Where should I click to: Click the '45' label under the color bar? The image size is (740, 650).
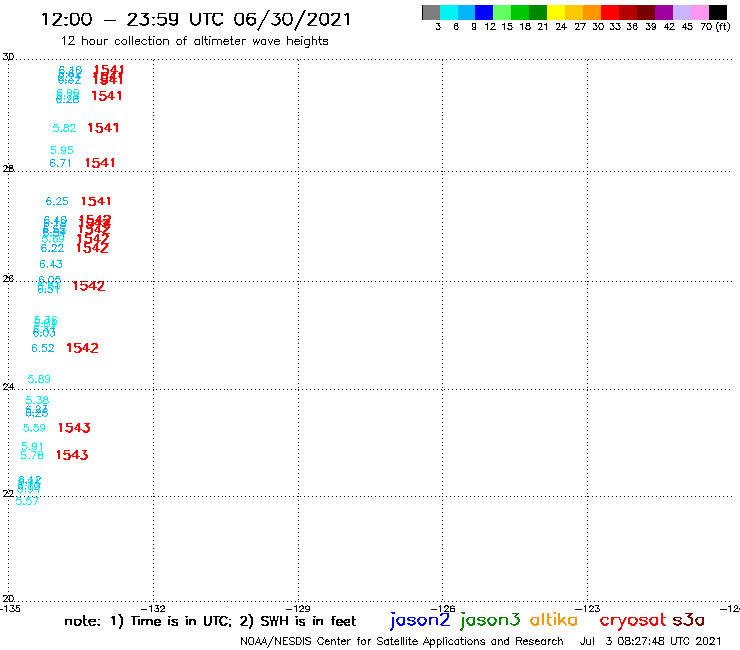click(x=687, y=27)
